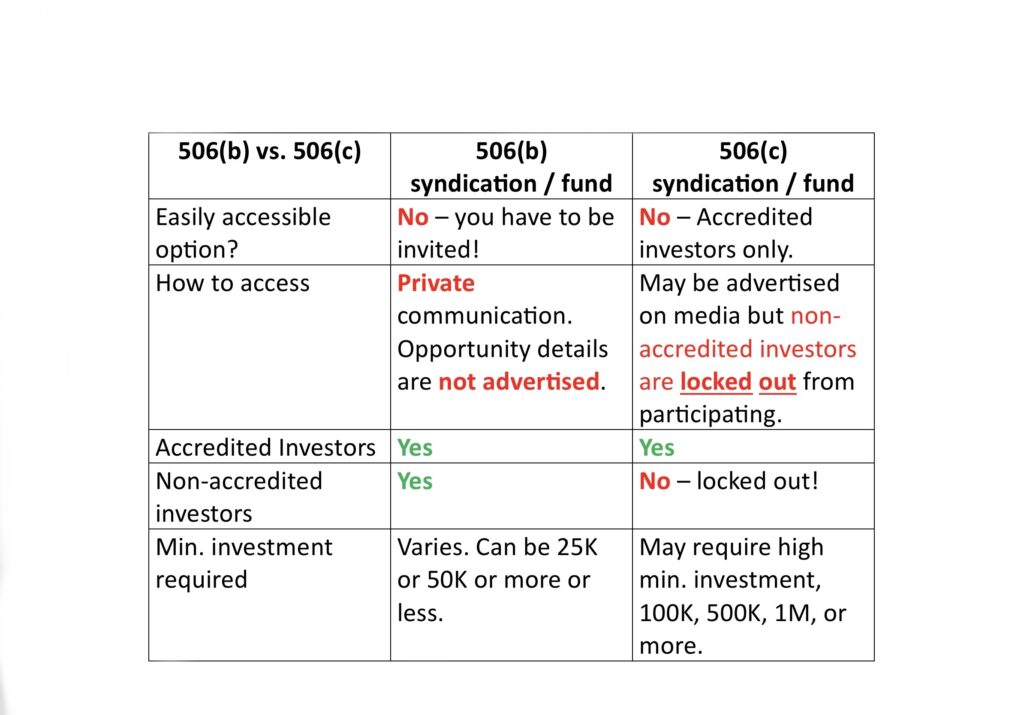
Task: Click the 'No – Accredited investors only.' cell
Action: coord(753,232)
